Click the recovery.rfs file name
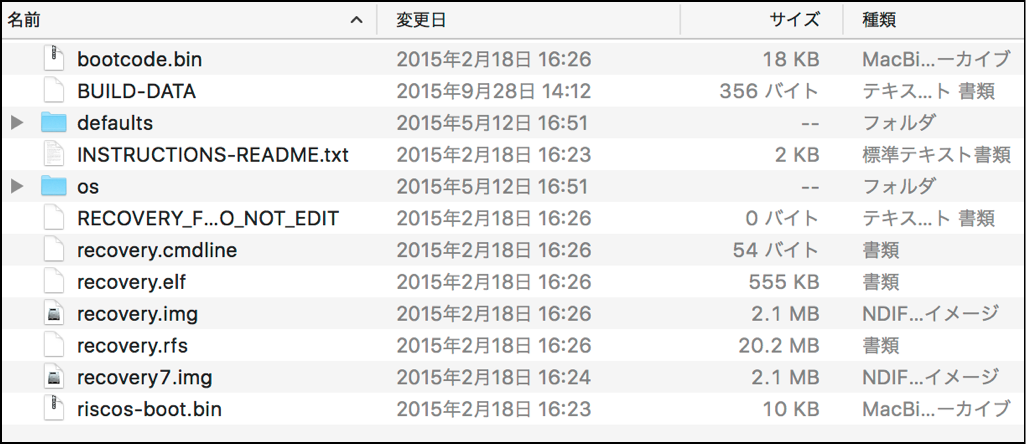 [x=132, y=346]
